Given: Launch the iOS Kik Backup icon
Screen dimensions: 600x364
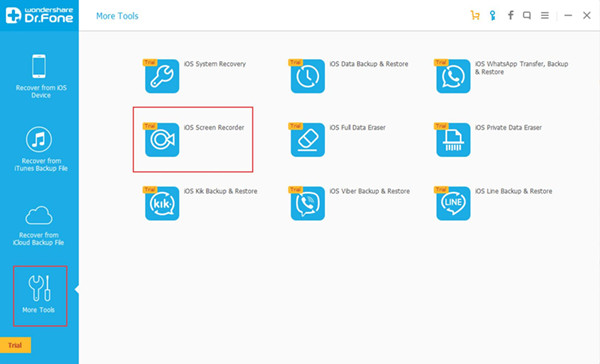Looking at the screenshot, I should coord(162,203).
